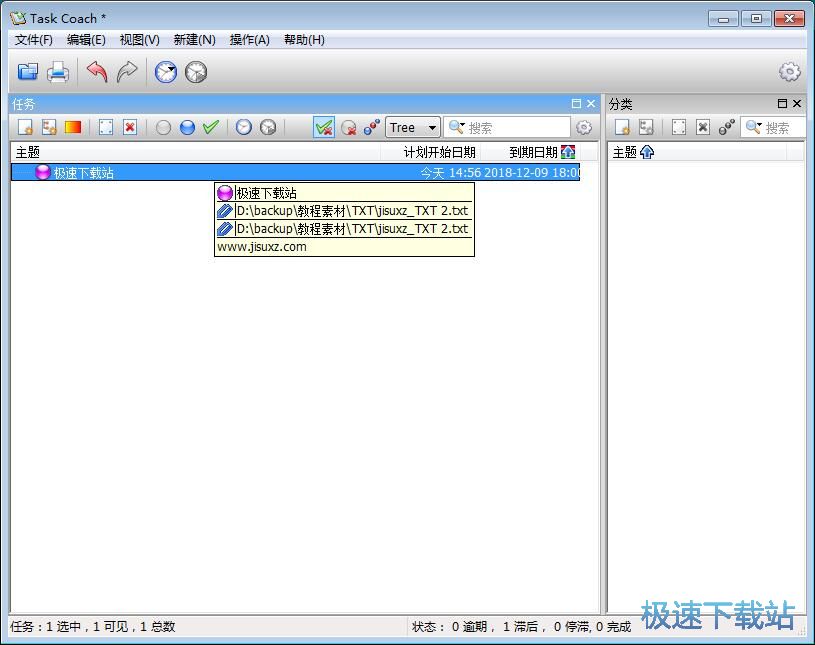Click the 今天 14:56 start date cell
Screen dimensions: 815x645
pyautogui.click(x=451, y=173)
